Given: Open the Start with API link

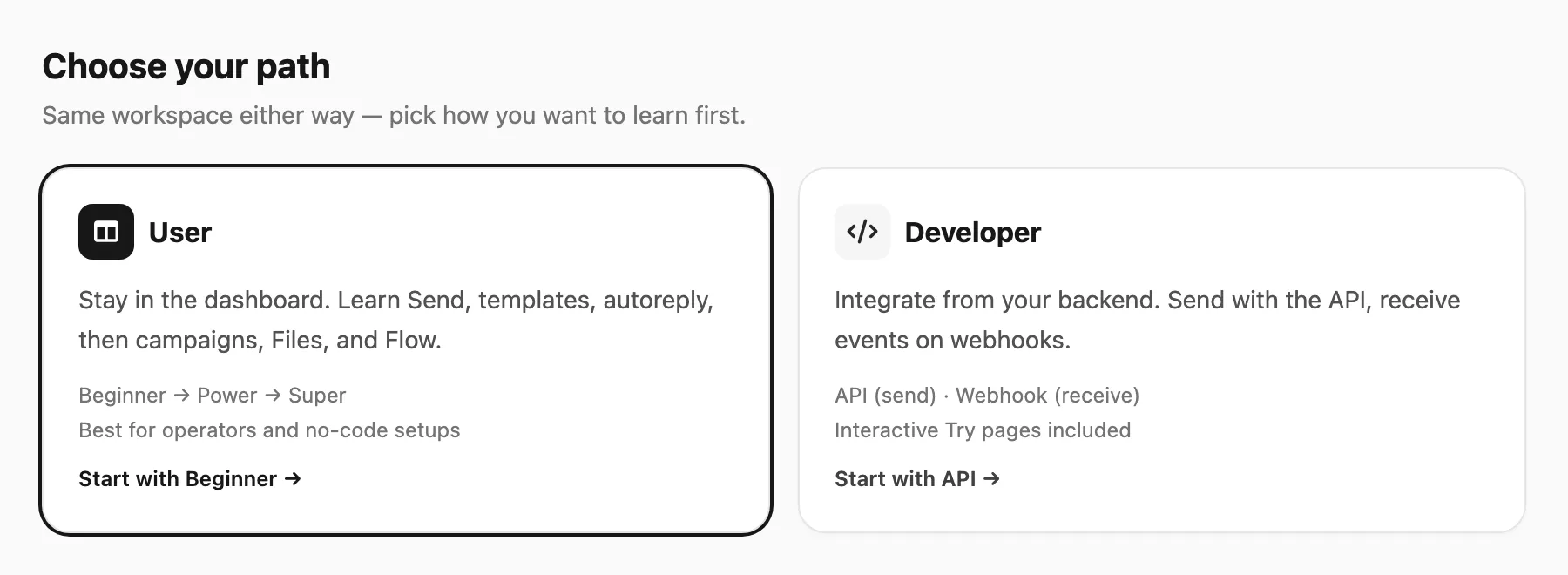Looking at the screenshot, I should click(917, 479).
